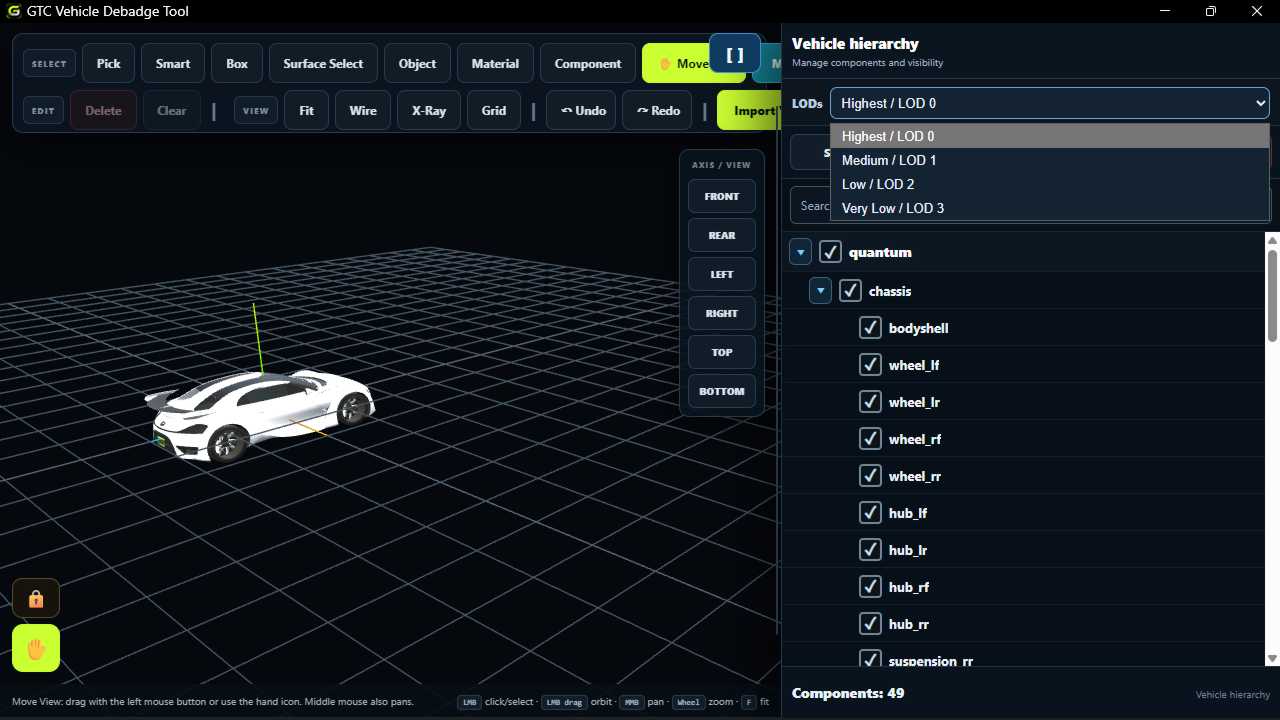Select the hub_rf tree label
1280x720 pixels.
click(x=909, y=587)
